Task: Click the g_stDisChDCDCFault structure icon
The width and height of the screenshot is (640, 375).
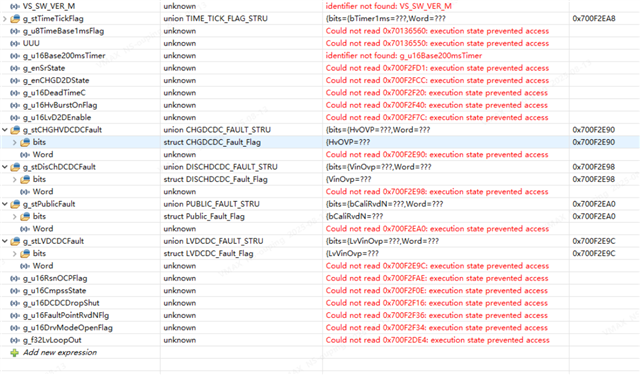Action: tap(15, 167)
